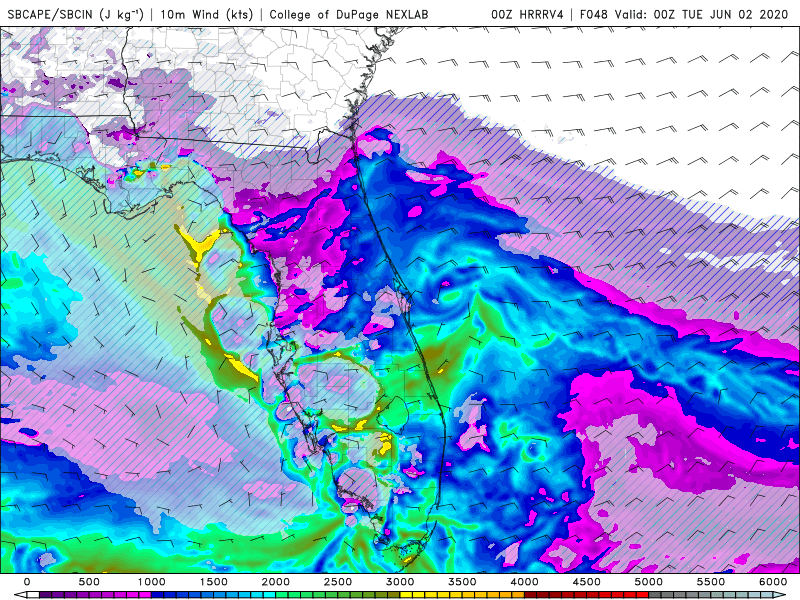The image size is (800, 600).
Task: Click the 10m Wind (kts) header label
Action: tap(206, 14)
